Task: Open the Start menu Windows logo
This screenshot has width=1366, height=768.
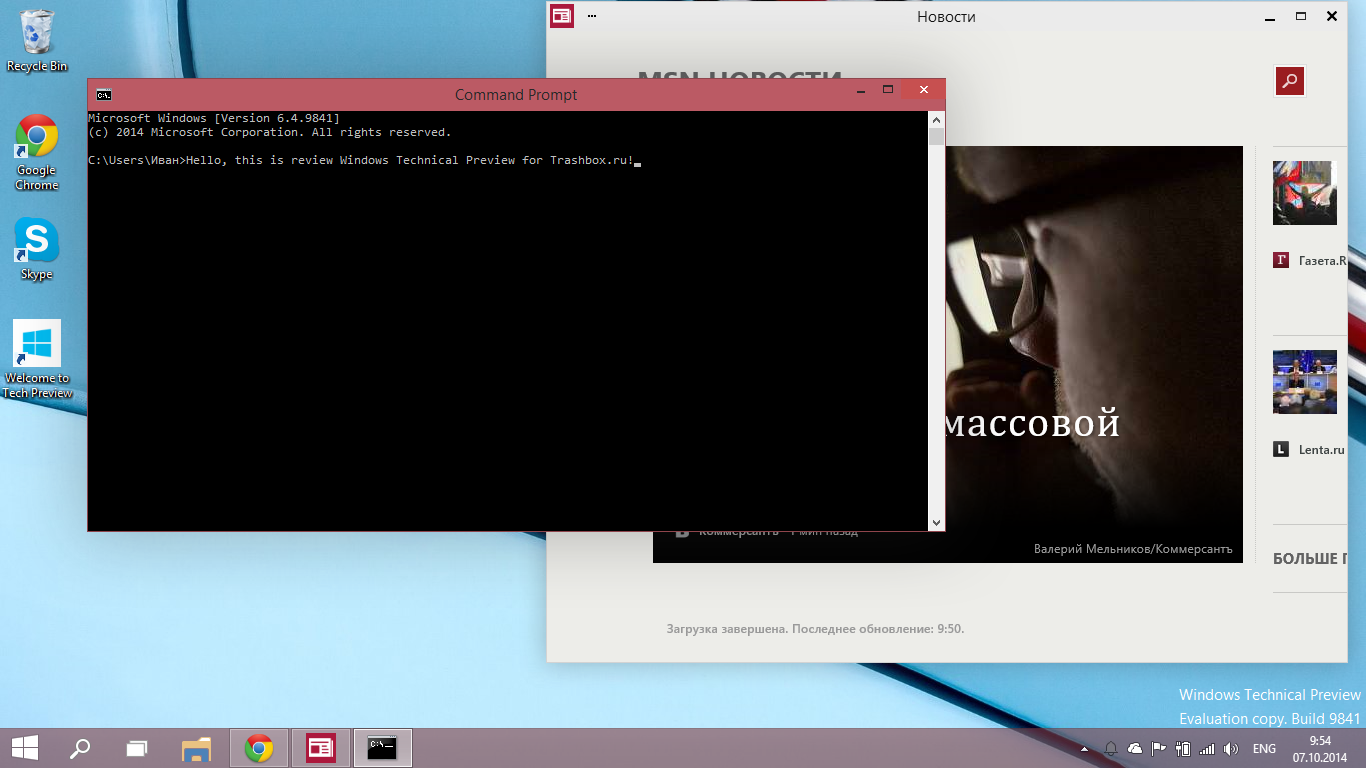Action: tap(25, 748)
